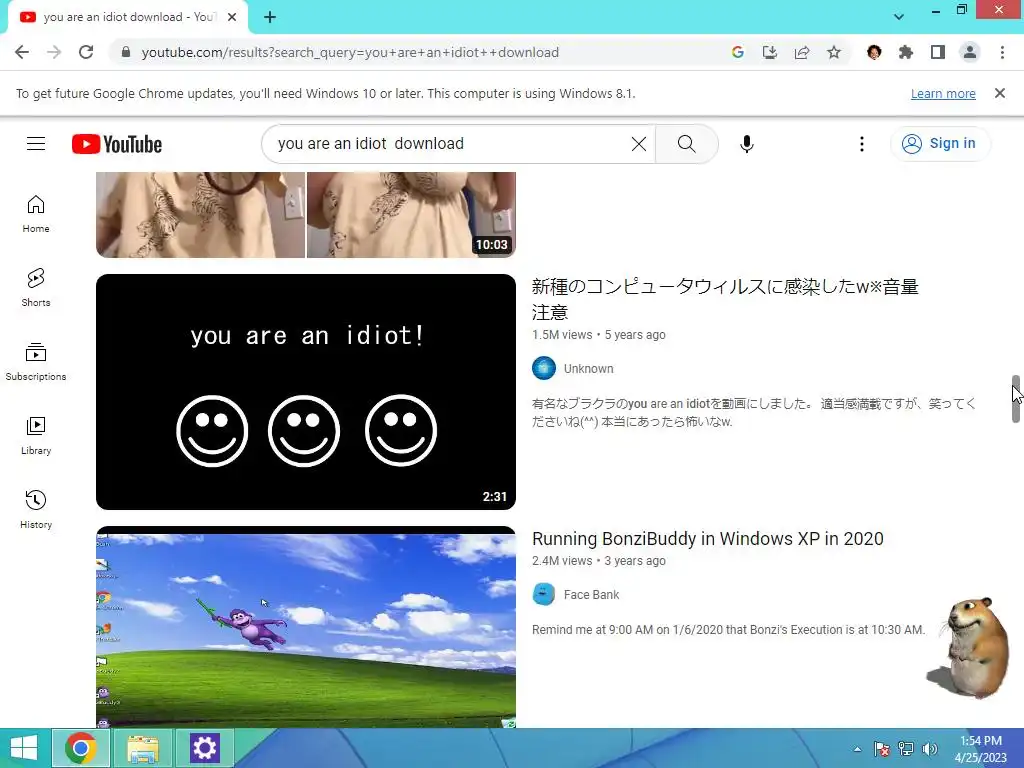Clear the YouTube search query with X
This screenshot has height=768, width=1024.
coord(639,144)
